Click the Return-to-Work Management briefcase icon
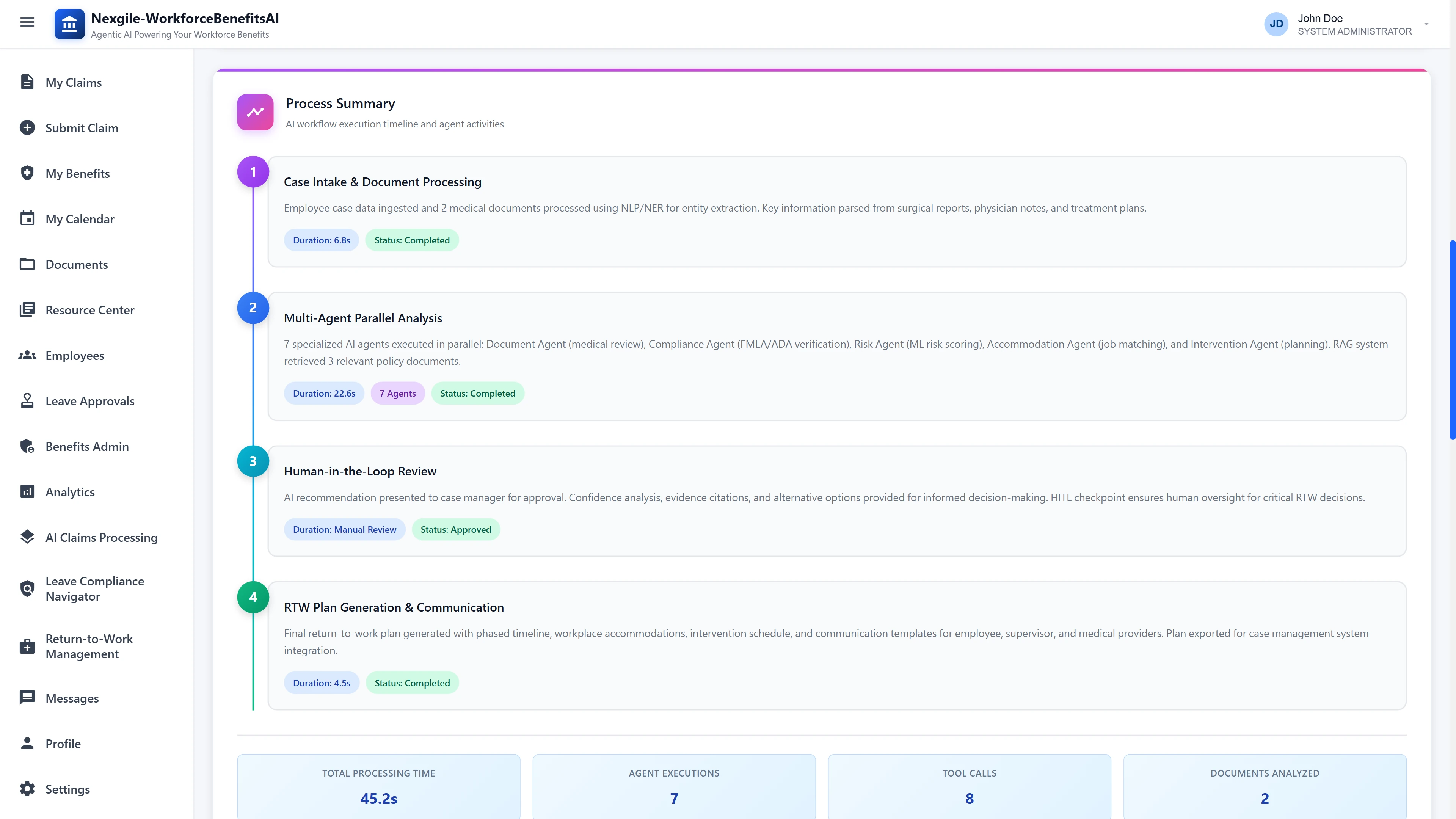 pos(28,646)
